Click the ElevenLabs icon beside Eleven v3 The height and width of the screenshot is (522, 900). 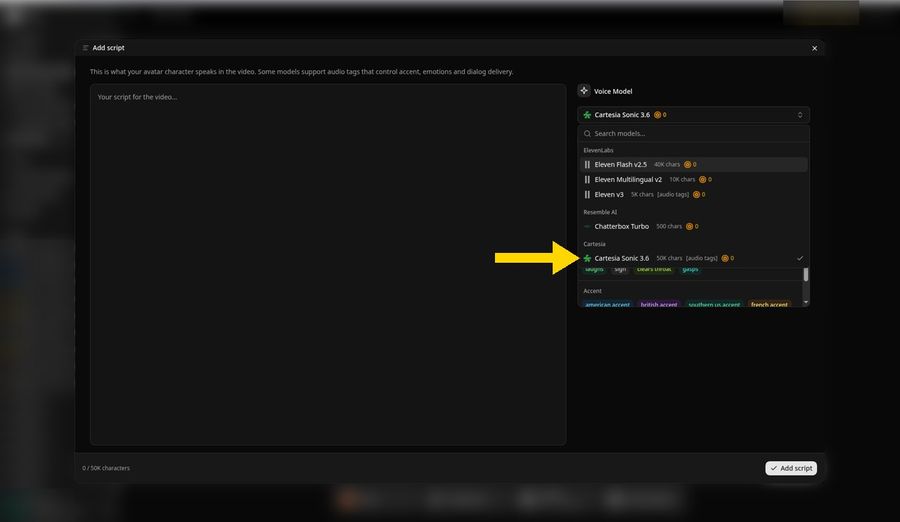587,195
